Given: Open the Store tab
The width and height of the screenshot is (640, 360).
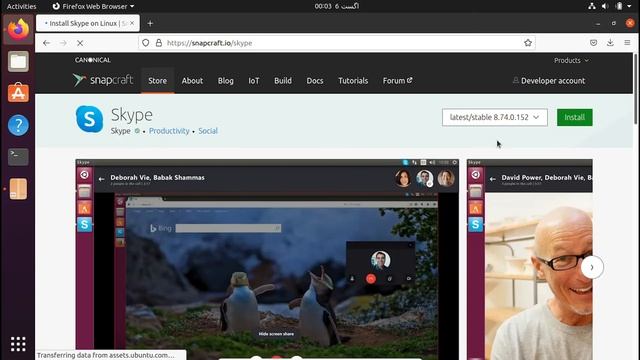Looking at the screenshot, I should click(158, 81).
